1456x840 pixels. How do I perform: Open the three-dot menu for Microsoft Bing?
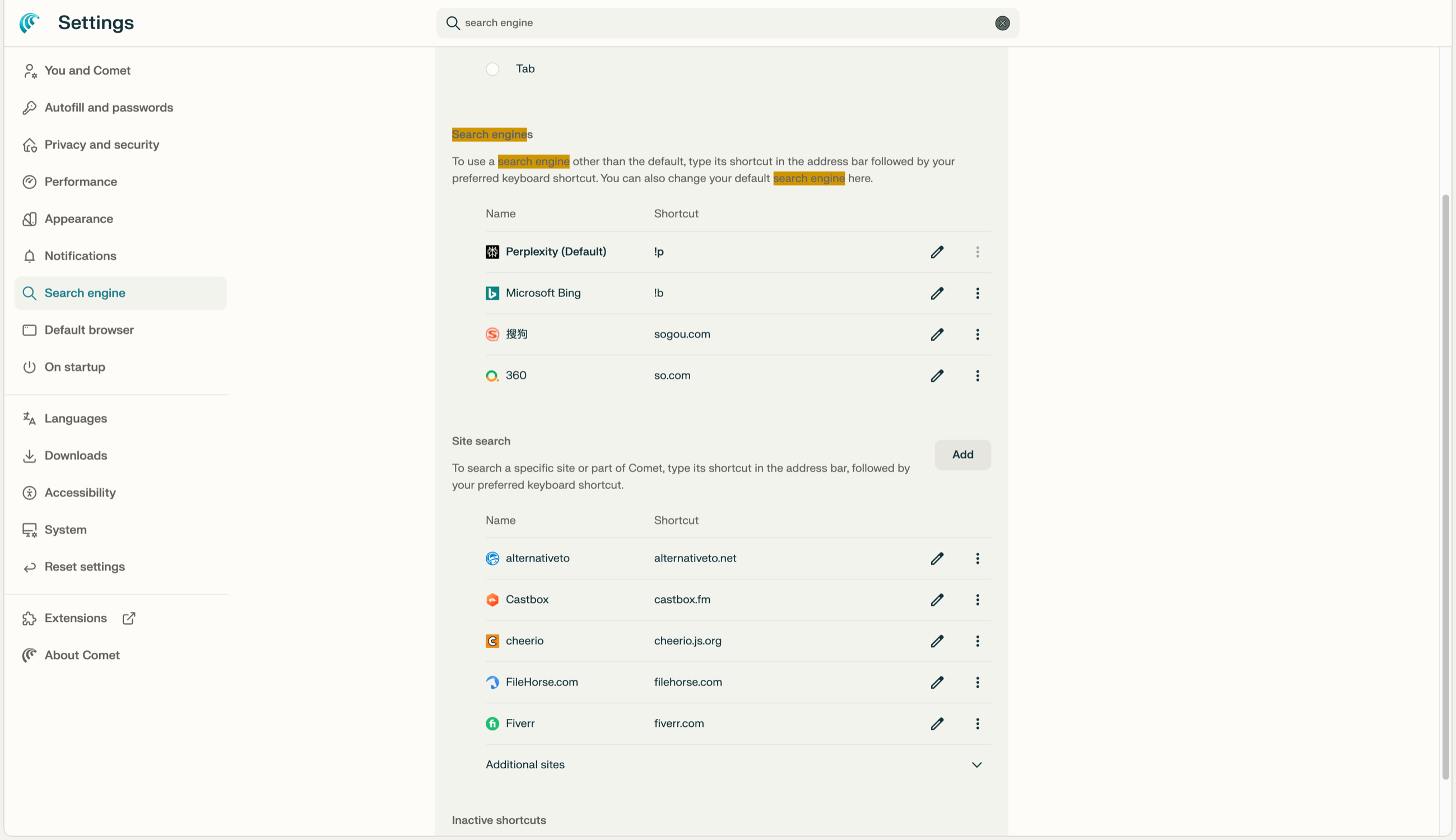977,293
